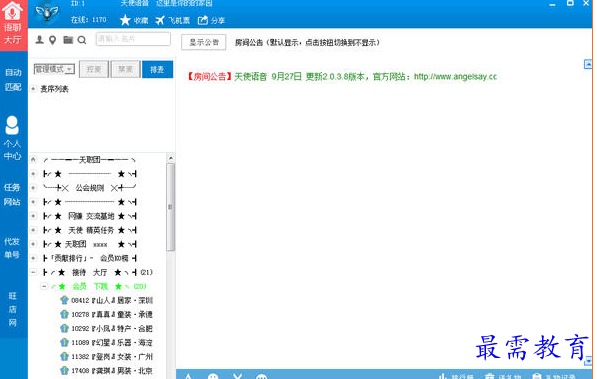Open 任务网站 in sidebar

pyautogui.click(x=12, y=194)
